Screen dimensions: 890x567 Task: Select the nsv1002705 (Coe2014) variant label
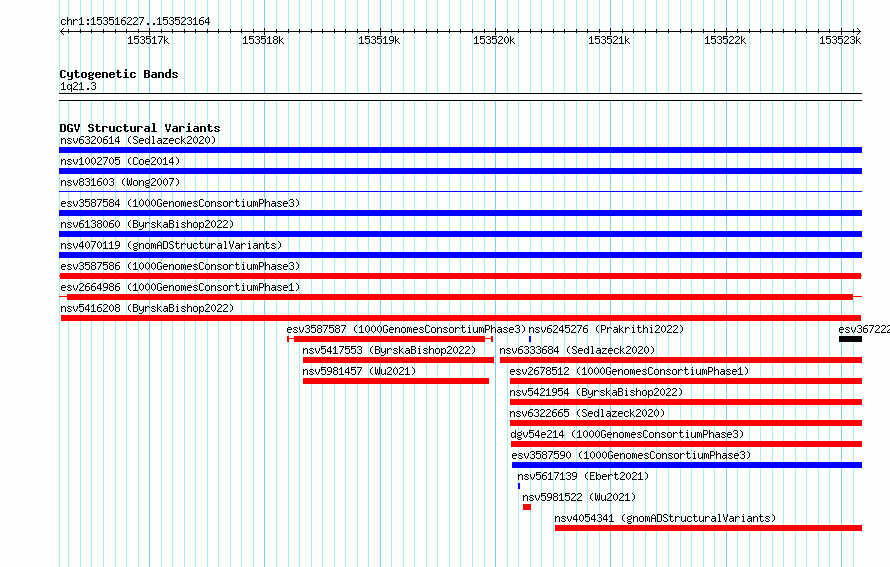tap(120, 161)
